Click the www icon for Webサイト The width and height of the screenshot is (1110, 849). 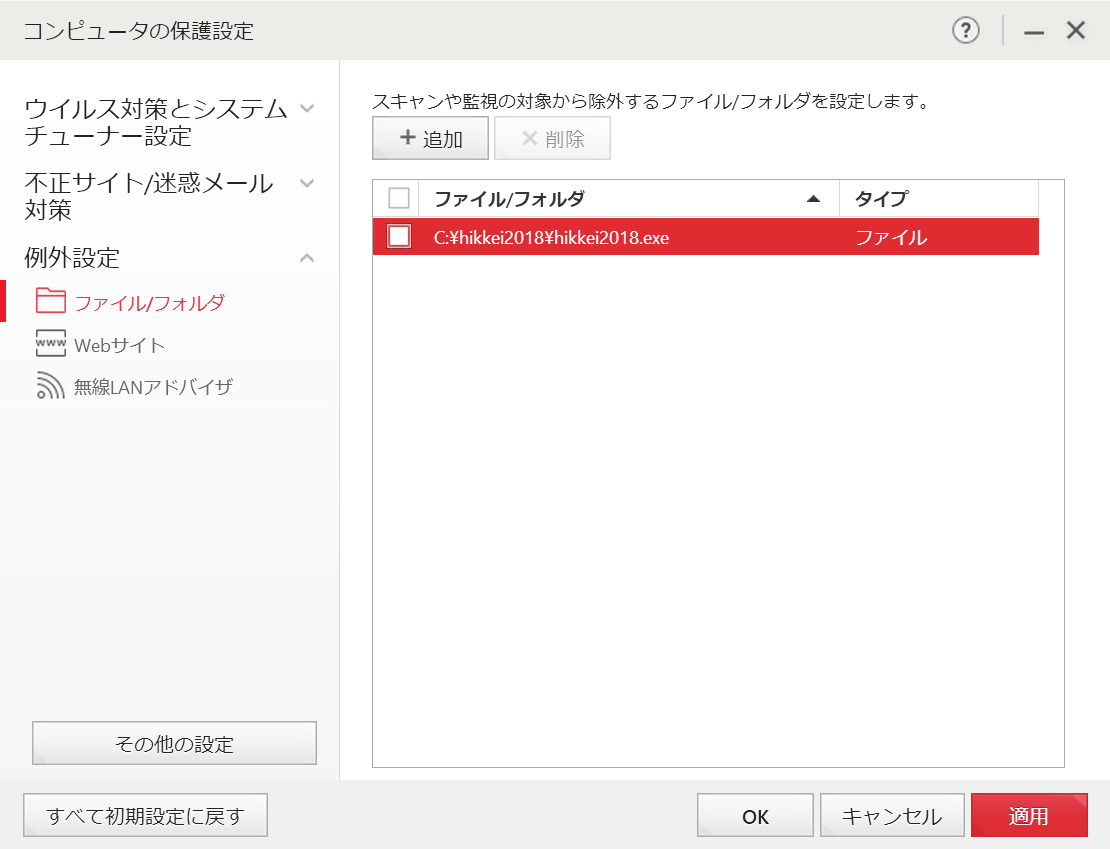50,344
